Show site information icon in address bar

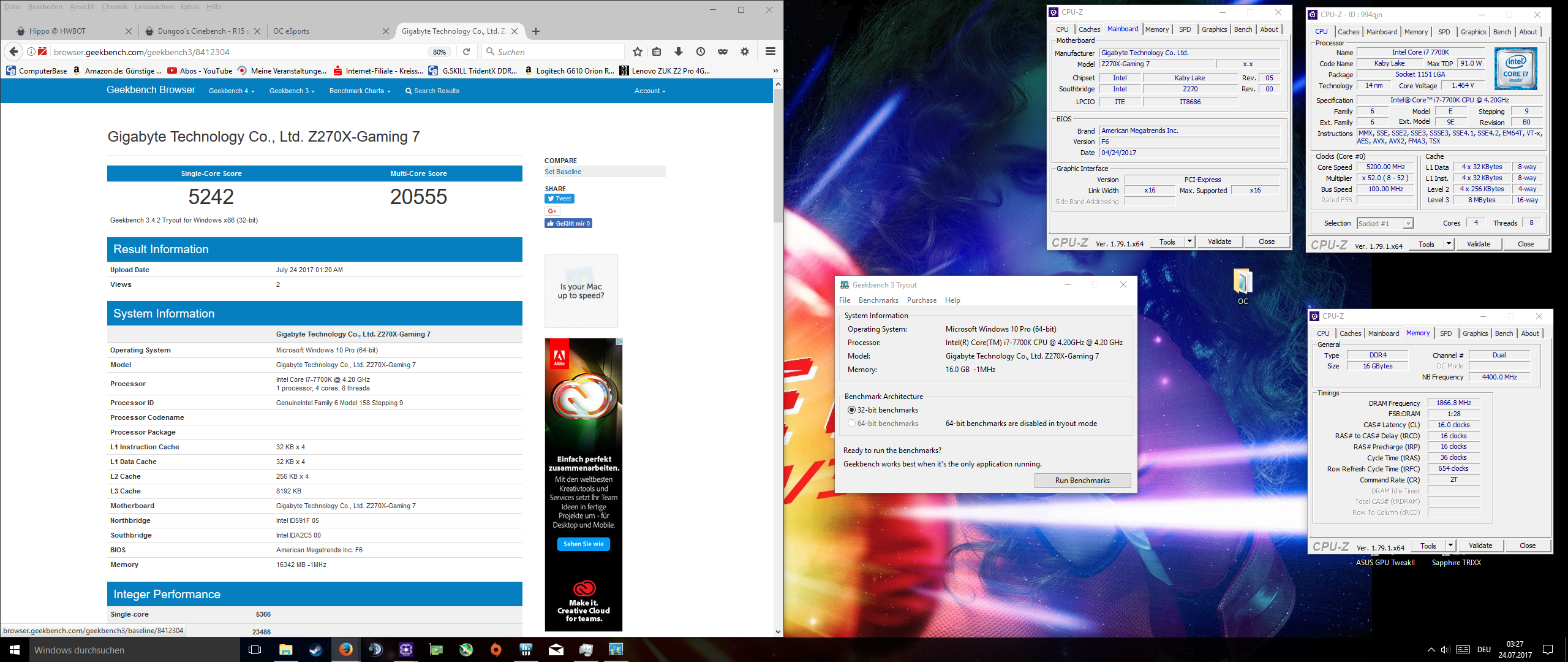click(x=31, y=52)
